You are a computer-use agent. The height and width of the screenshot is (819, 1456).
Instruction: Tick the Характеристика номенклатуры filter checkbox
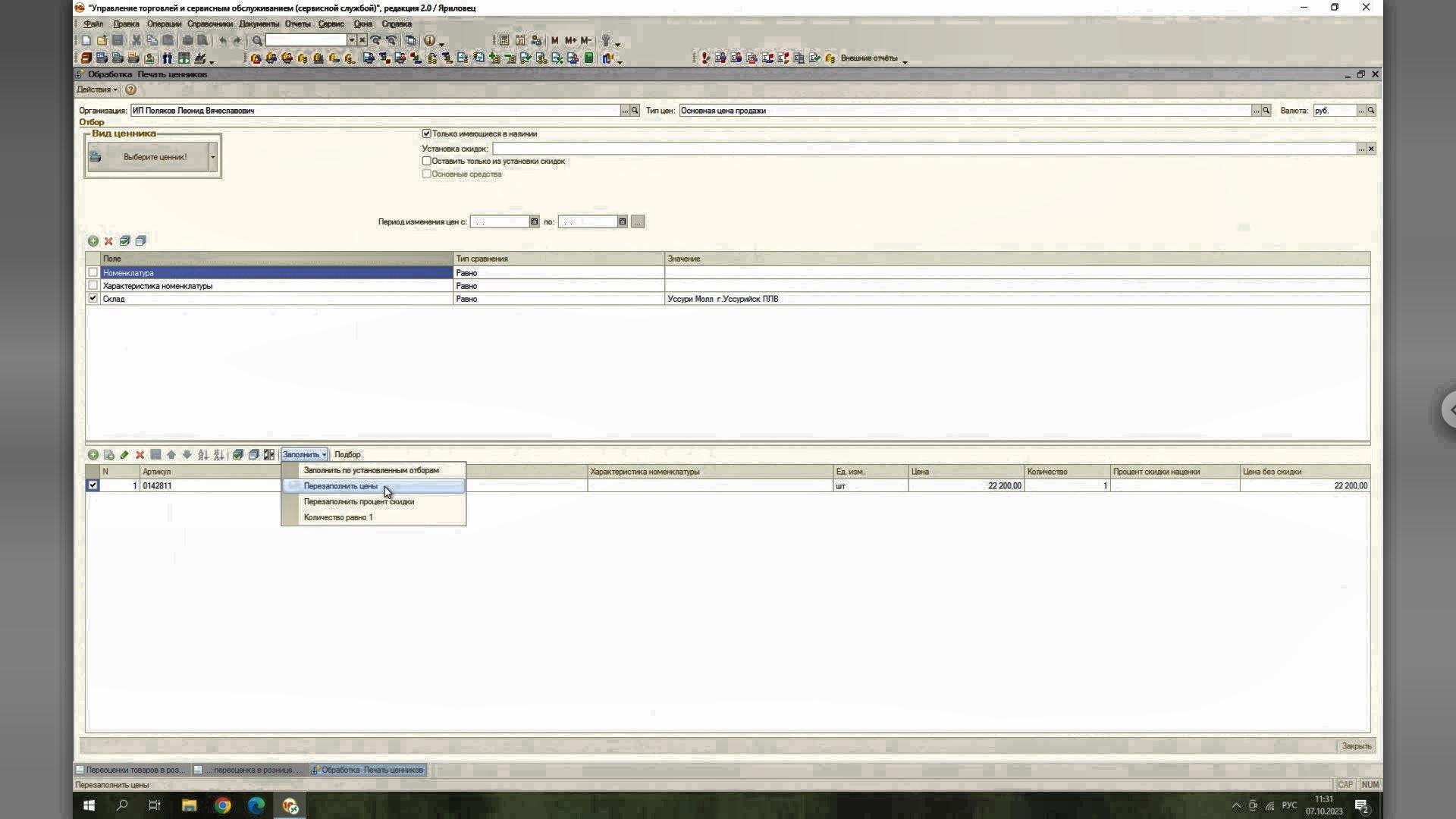pos(93,285)
